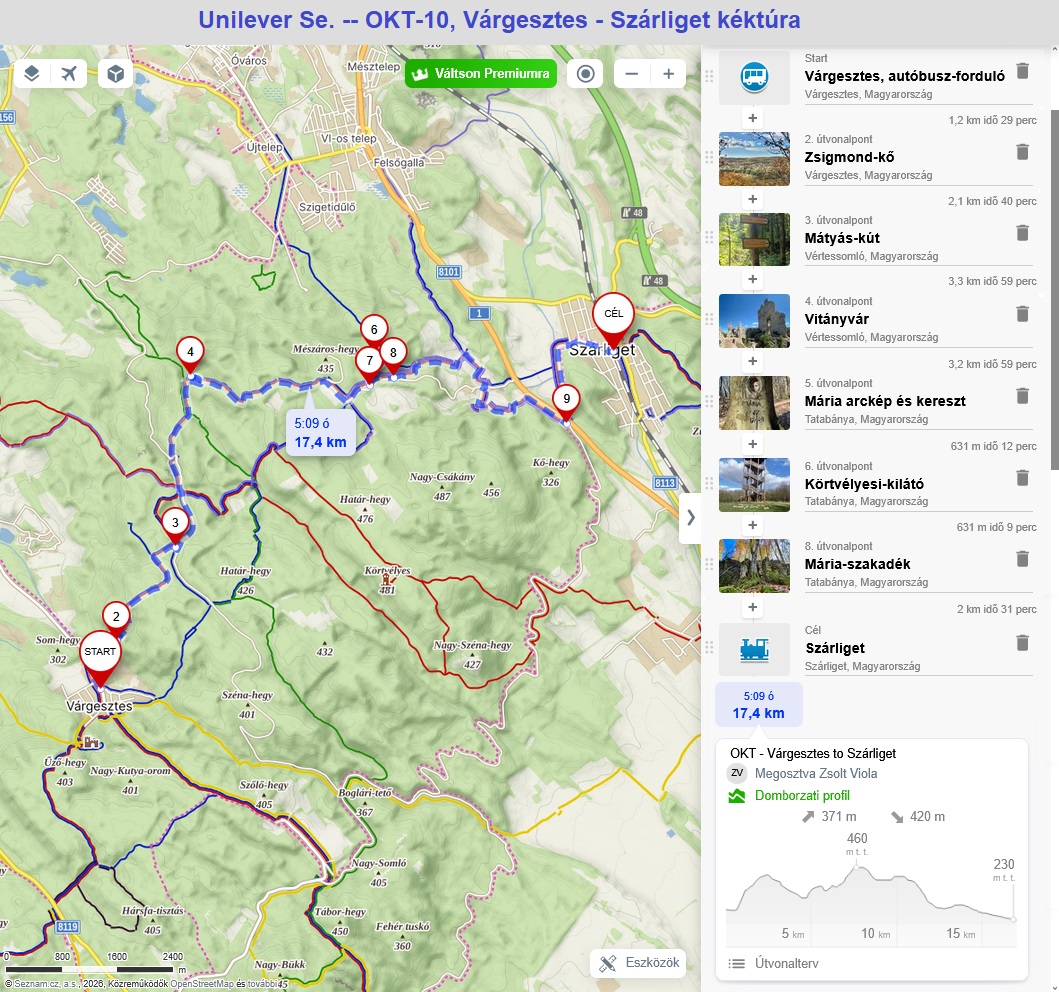This screenshot has height=992, width=1059.
Task: Open the Eszközök tools menu
Action: tap(639, 963)
